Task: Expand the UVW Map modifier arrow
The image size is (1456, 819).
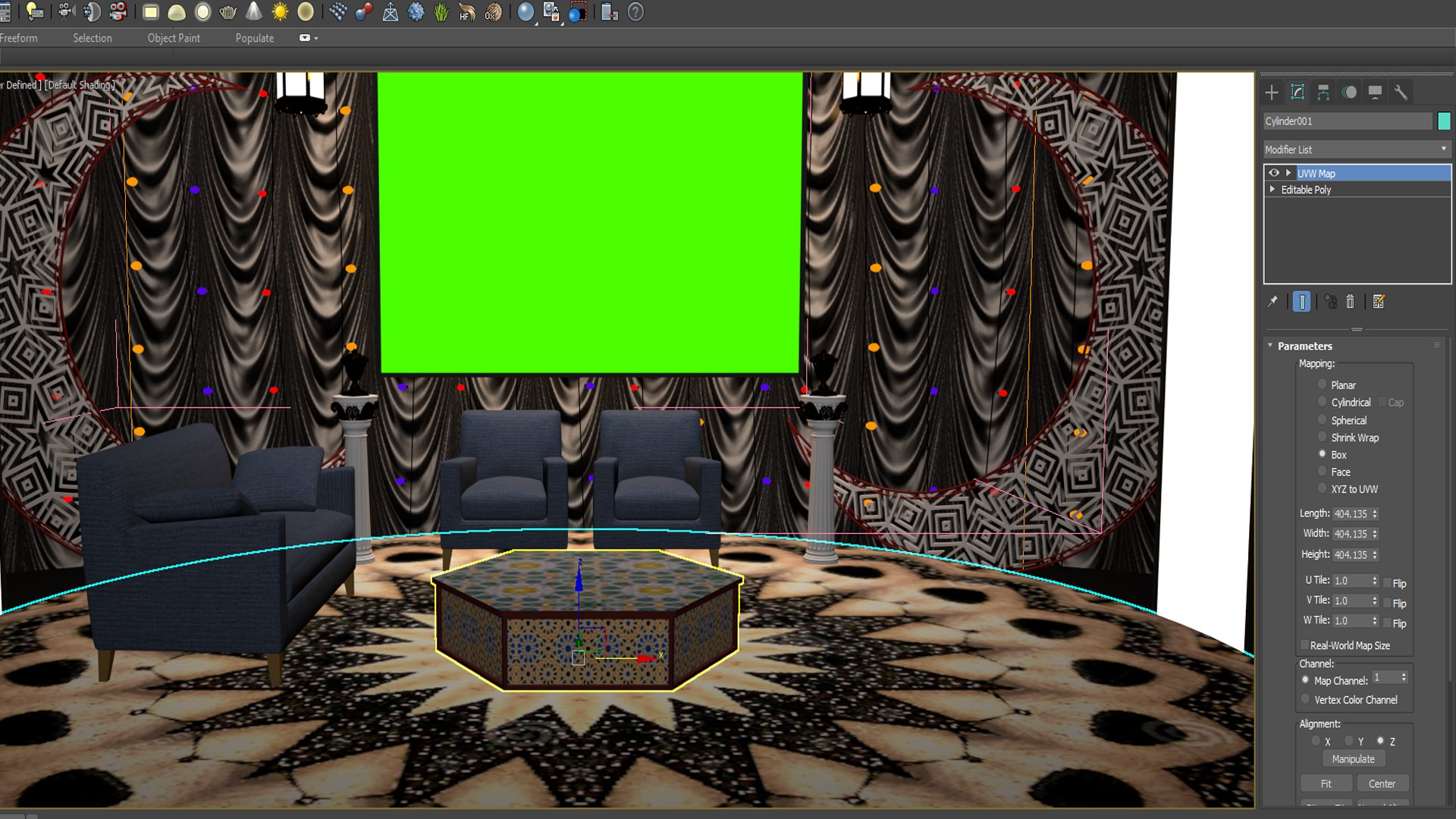Action: pyautogui.click(x=1288, y=173)
